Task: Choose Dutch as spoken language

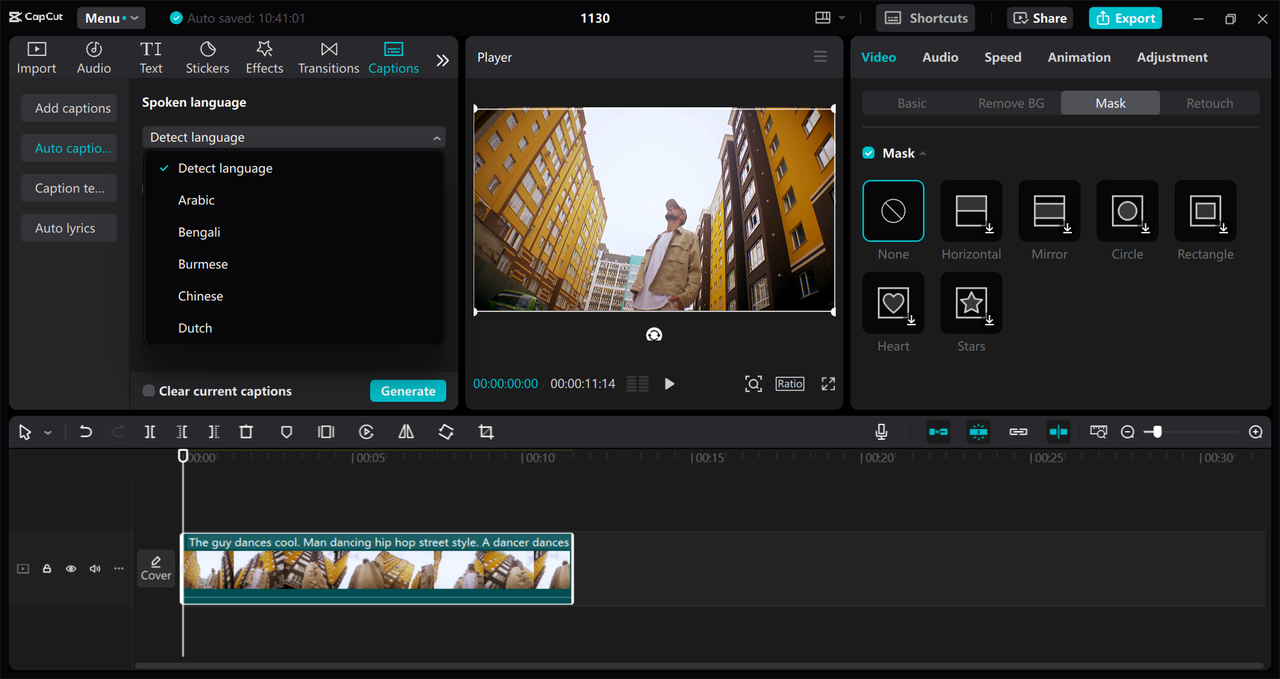Action: 294,328
